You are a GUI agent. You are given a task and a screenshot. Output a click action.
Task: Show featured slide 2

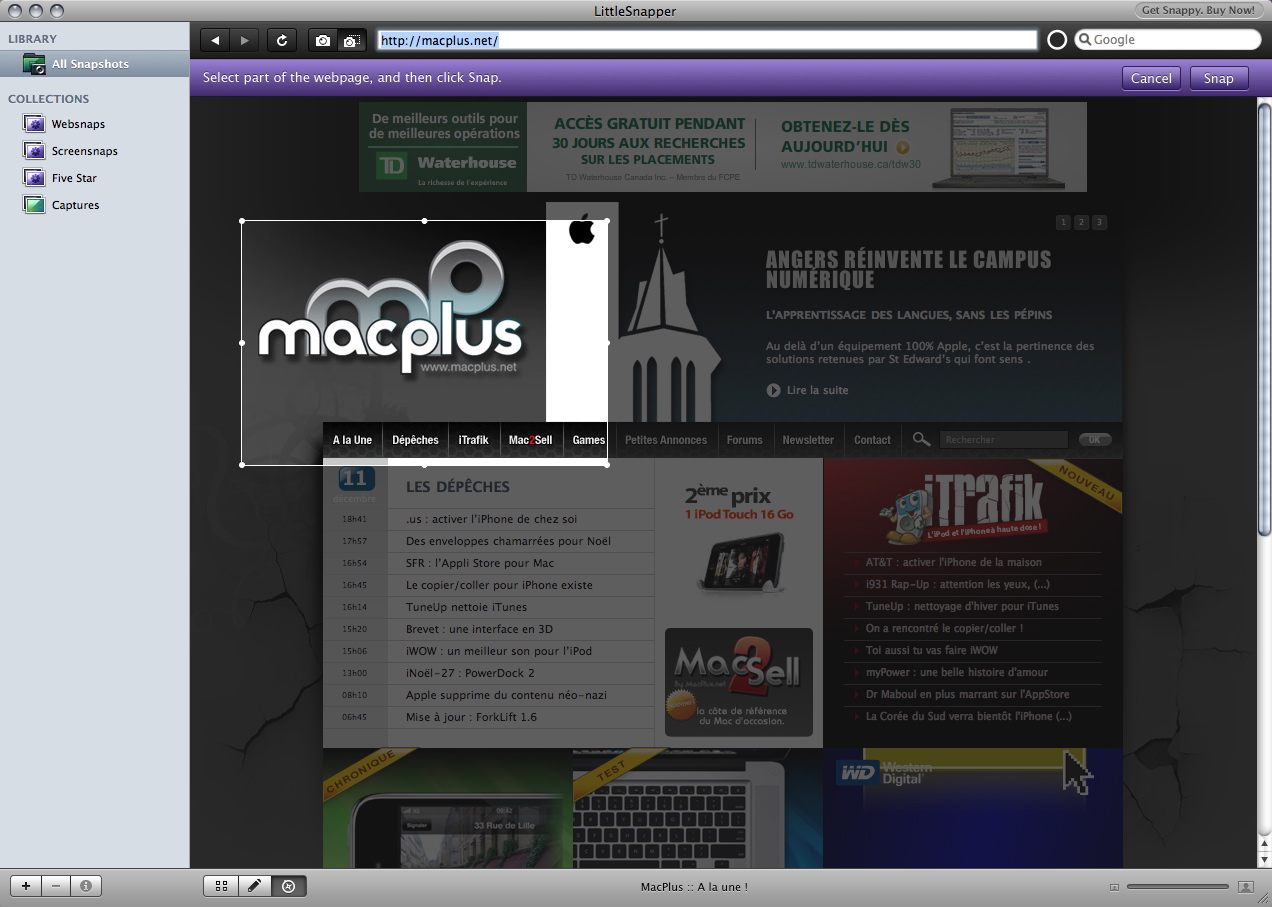(1081, 222)
